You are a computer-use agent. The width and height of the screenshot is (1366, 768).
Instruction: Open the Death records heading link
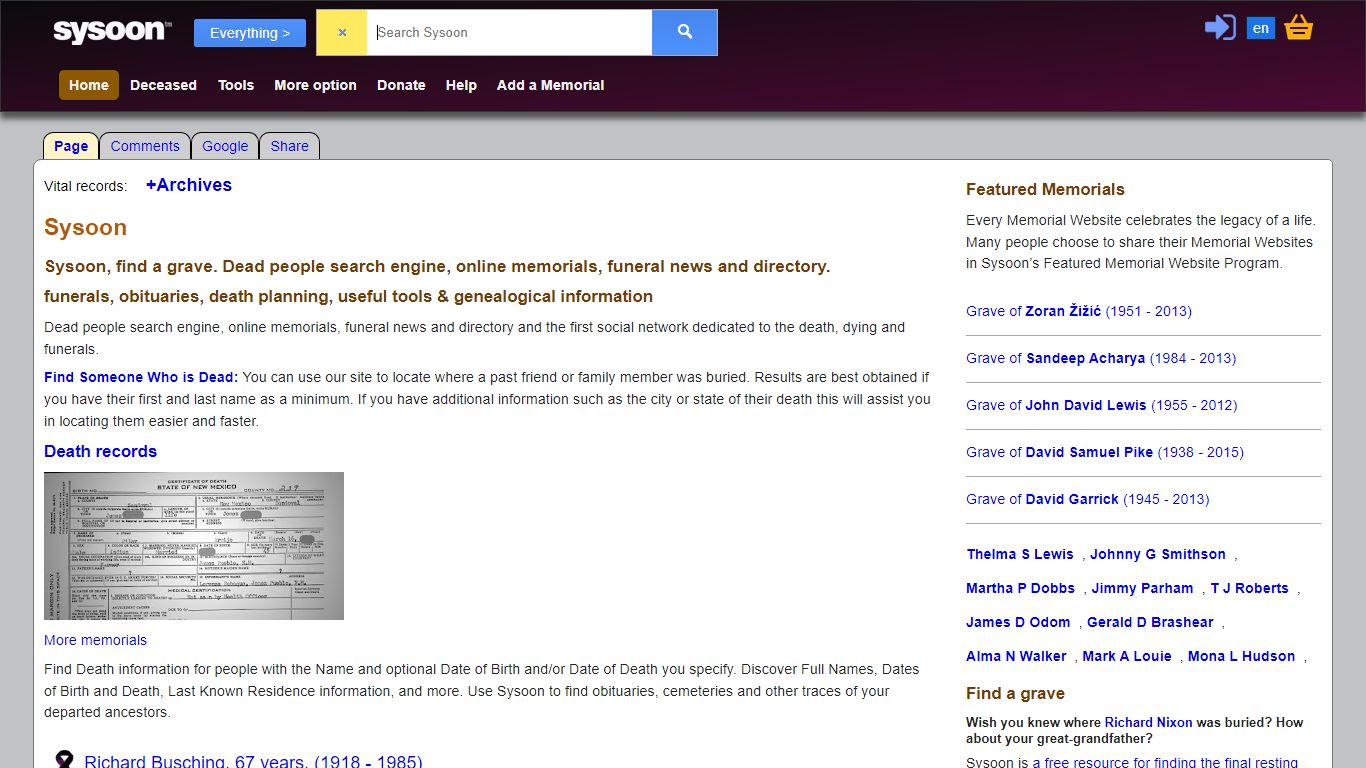(100, 451)
